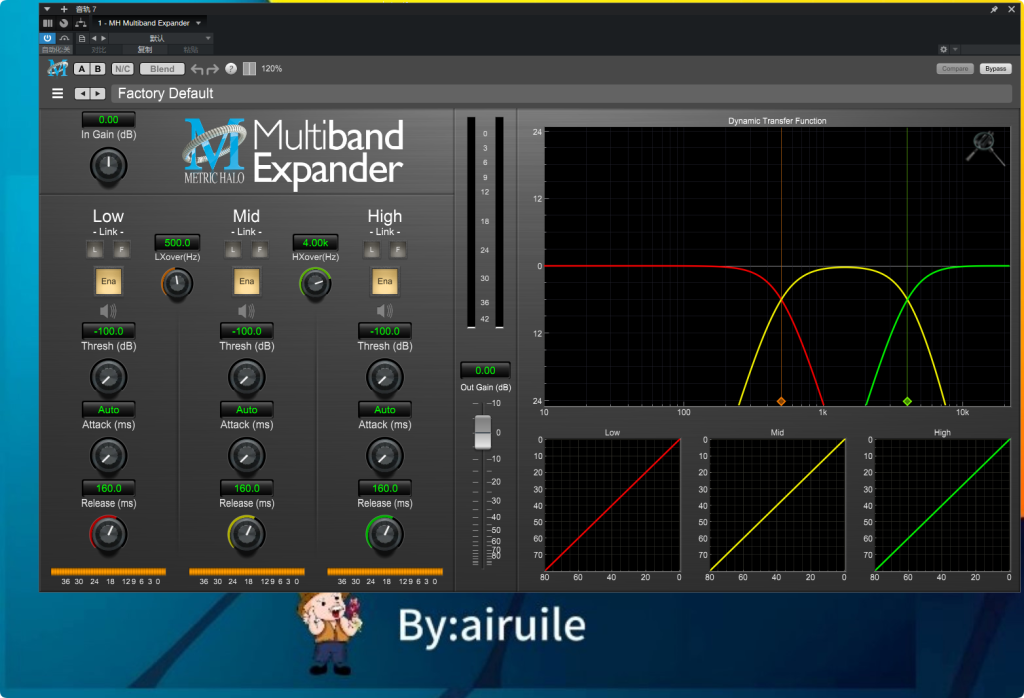The width and height of the screenshot is (1024, 698).
Task: Select preset slot A
Action: click(82, 69)
